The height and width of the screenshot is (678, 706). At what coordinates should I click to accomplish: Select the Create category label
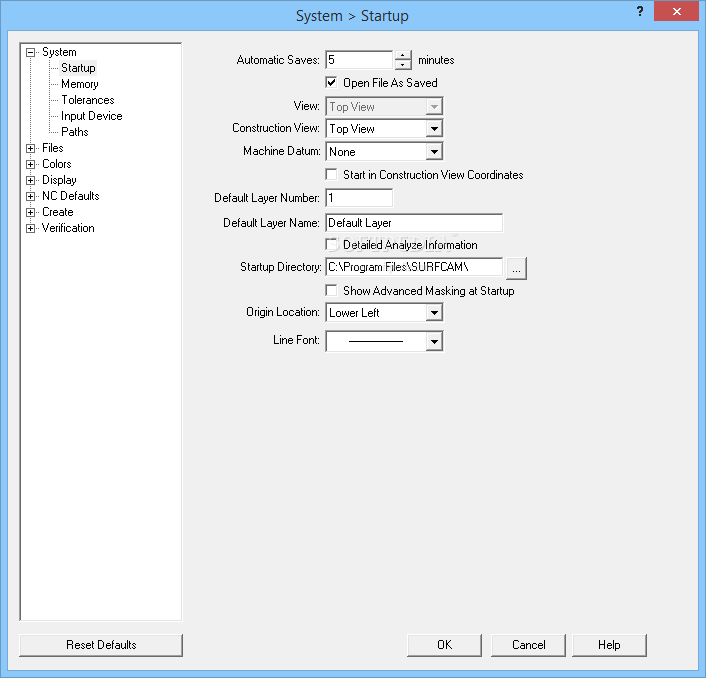click(x=58, y=212)
